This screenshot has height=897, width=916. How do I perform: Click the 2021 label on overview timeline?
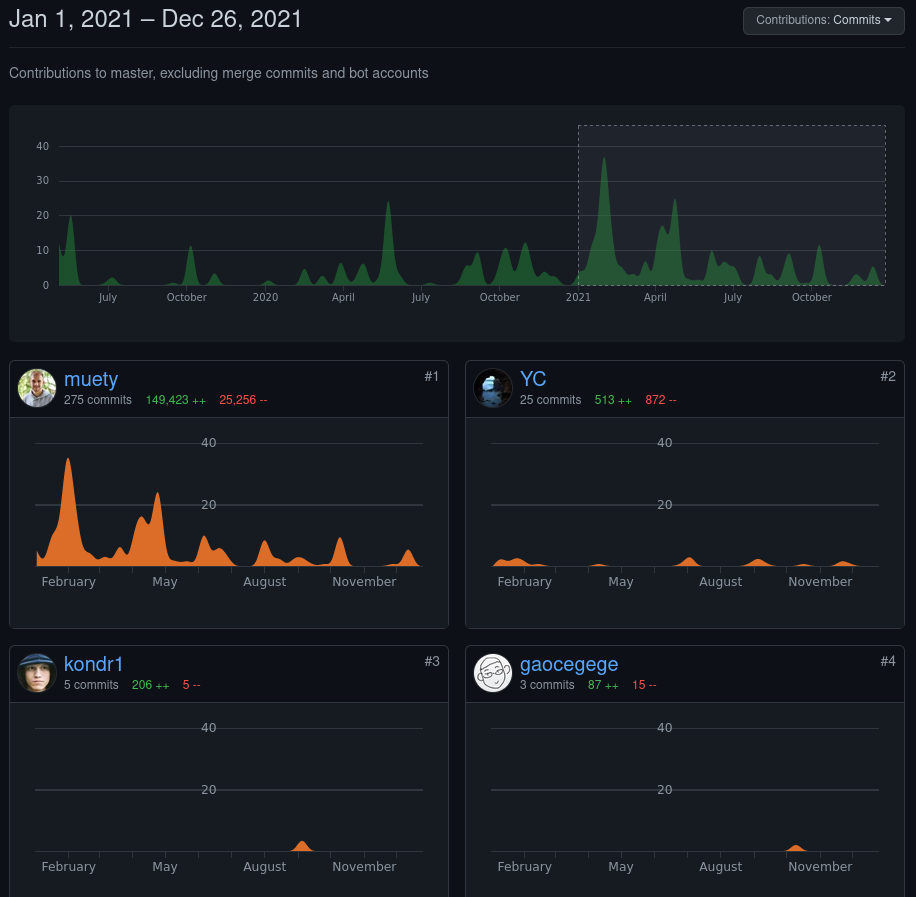pyautogui.click(x=578, y=297)
